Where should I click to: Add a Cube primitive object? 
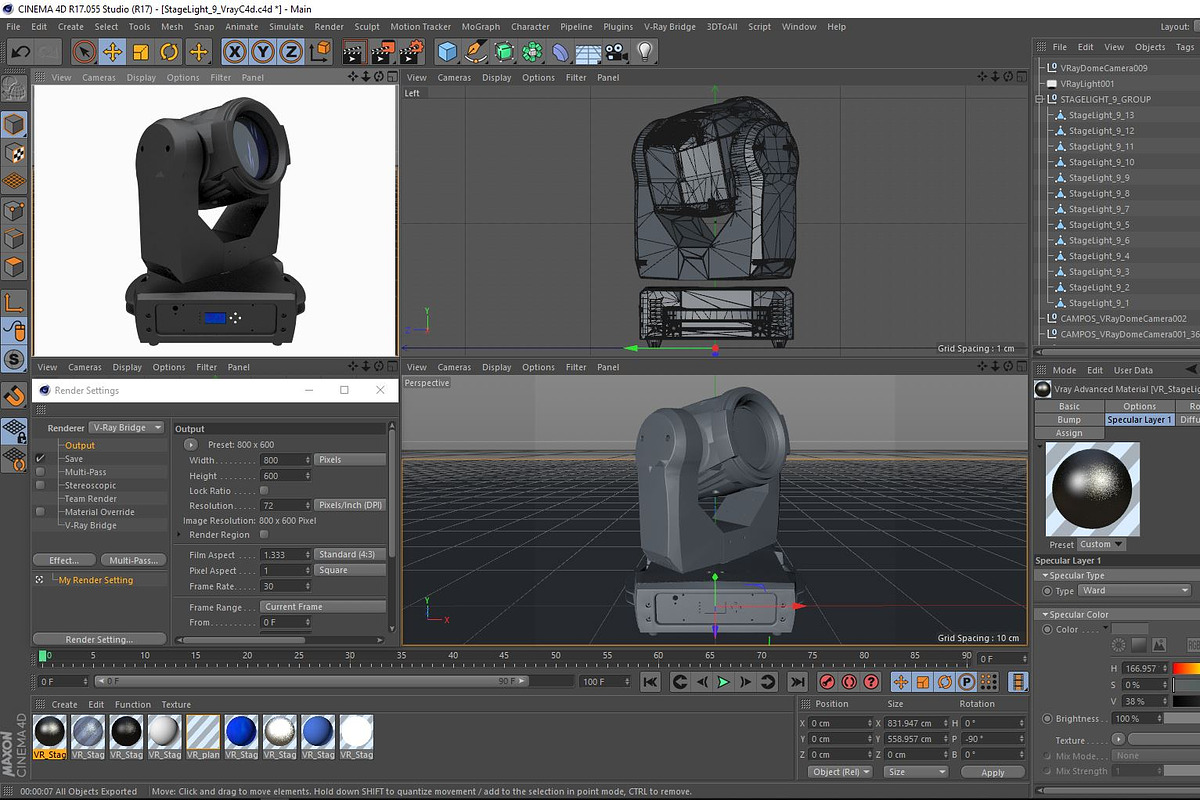pos(447,52)
